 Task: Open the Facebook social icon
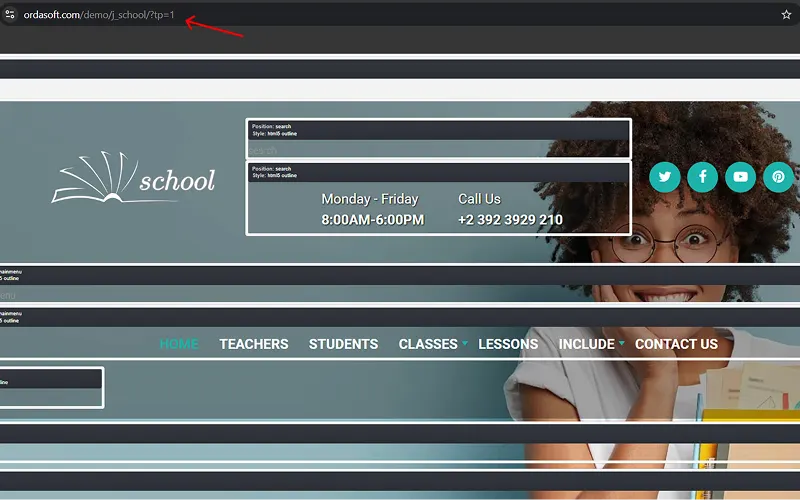[703, 177]
